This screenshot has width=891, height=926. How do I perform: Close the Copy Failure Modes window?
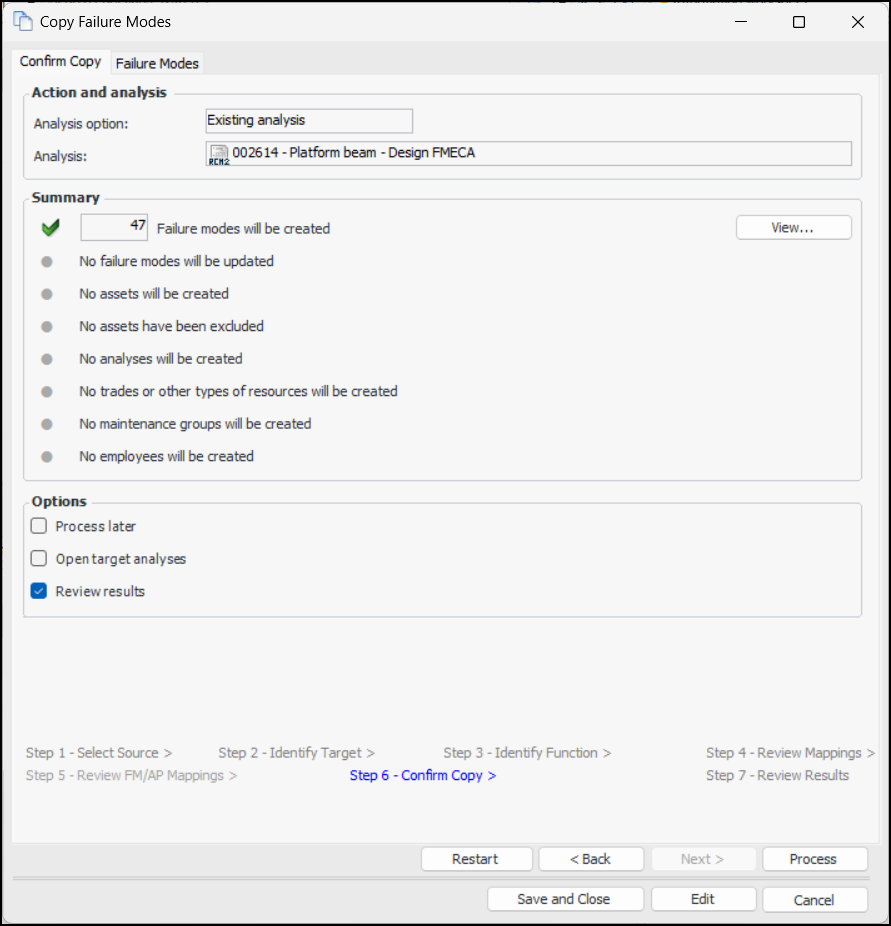(858, 22)
